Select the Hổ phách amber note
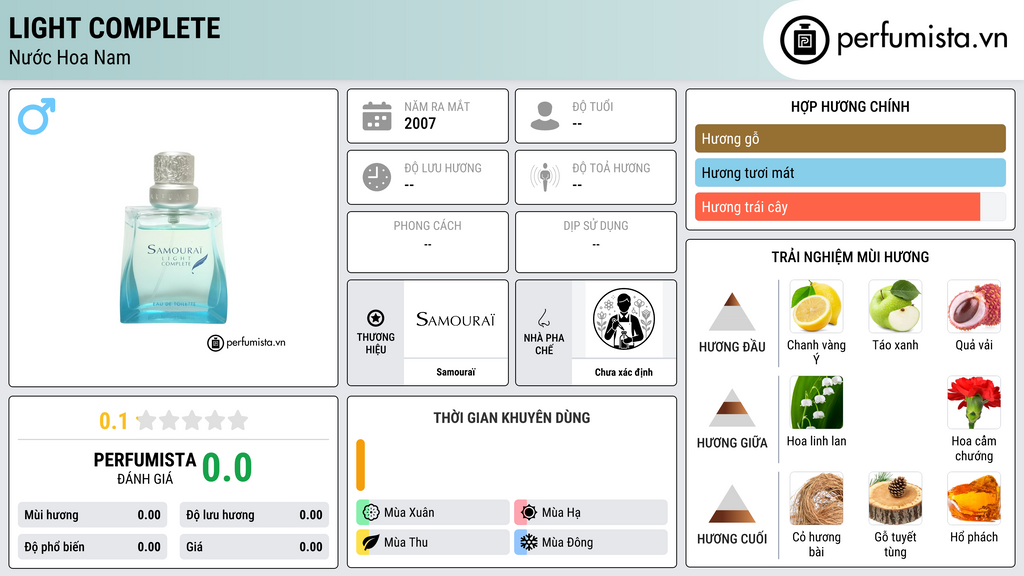1024x576 pixels. pos(974,498)
